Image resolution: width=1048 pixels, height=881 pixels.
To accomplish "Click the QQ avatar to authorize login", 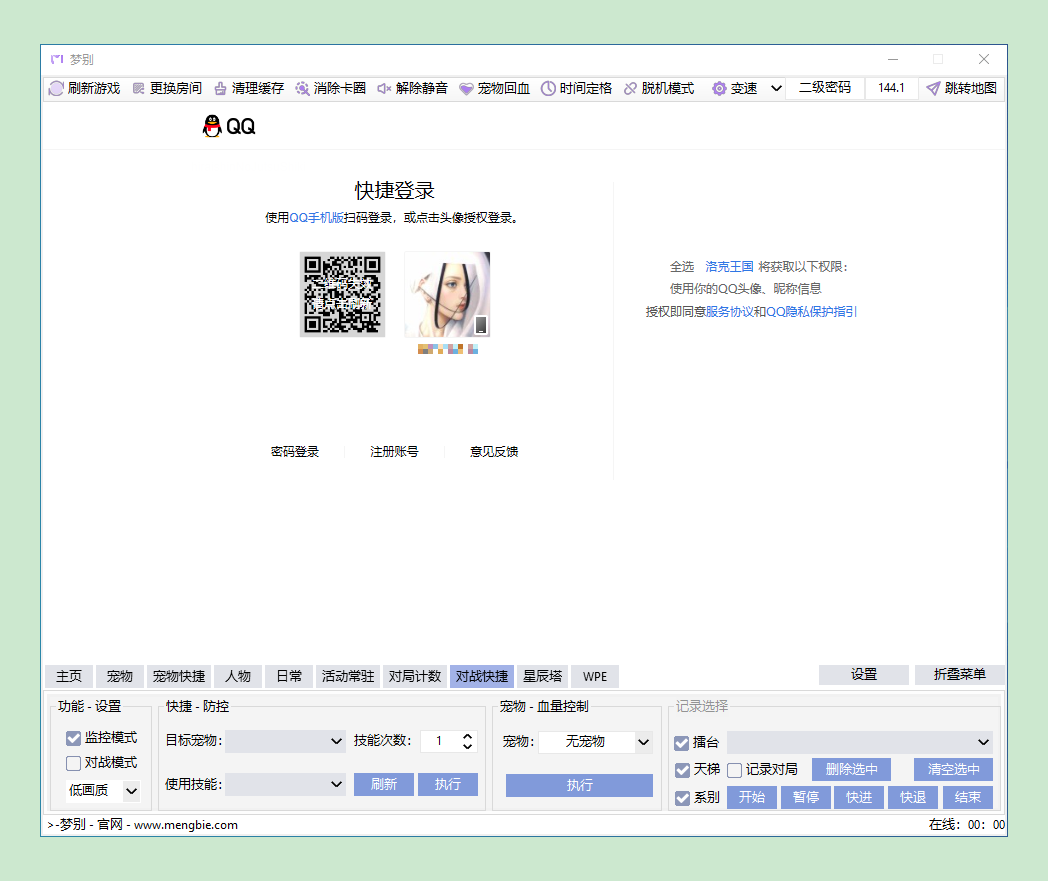I will 447,295.
